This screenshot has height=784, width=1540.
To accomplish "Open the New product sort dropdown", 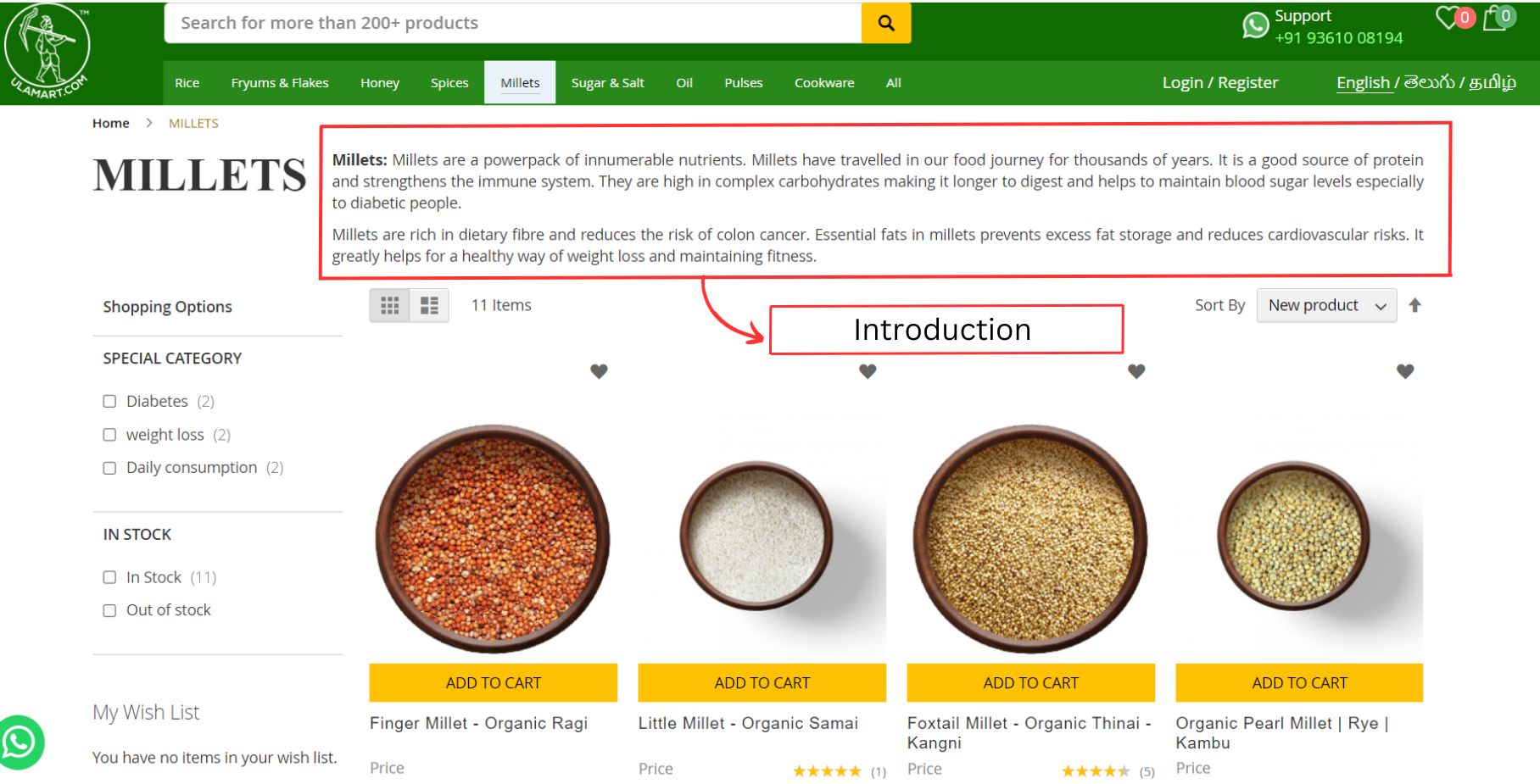I will [1325, 304].
